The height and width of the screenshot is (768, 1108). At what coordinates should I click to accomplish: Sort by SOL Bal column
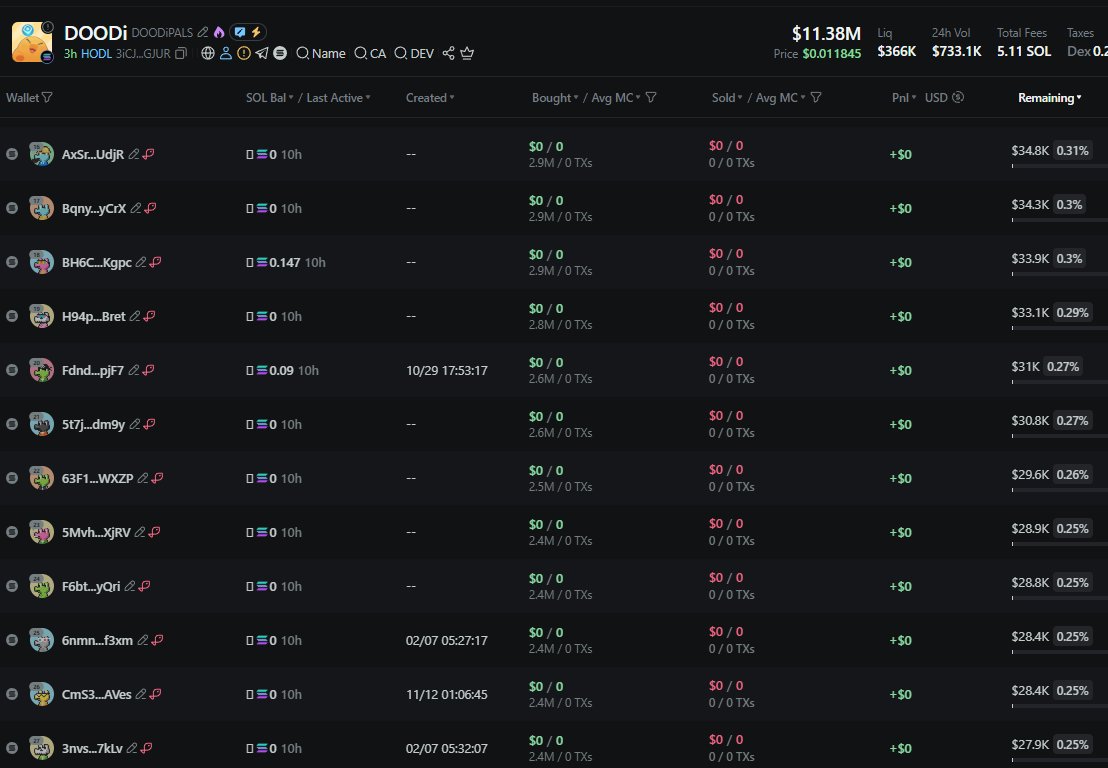(269, 98)
